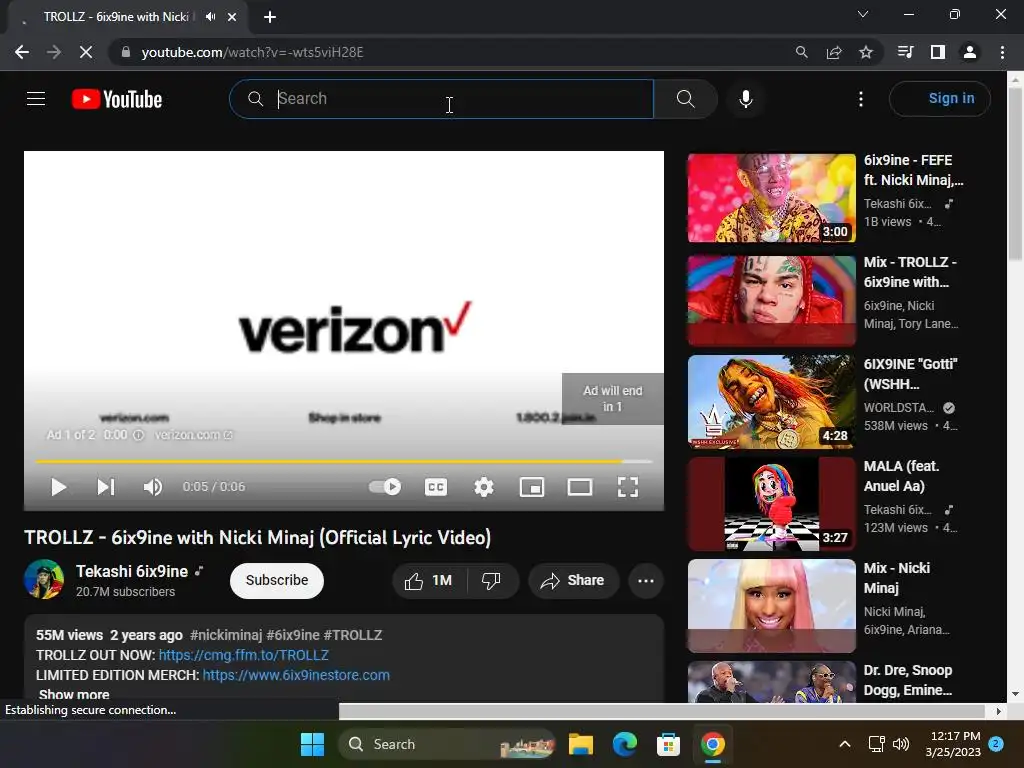Screen dimensions: 1024x768
Task: Open Tekashi 6ix9ine channel avatar
Action: [x=44, y=579]
